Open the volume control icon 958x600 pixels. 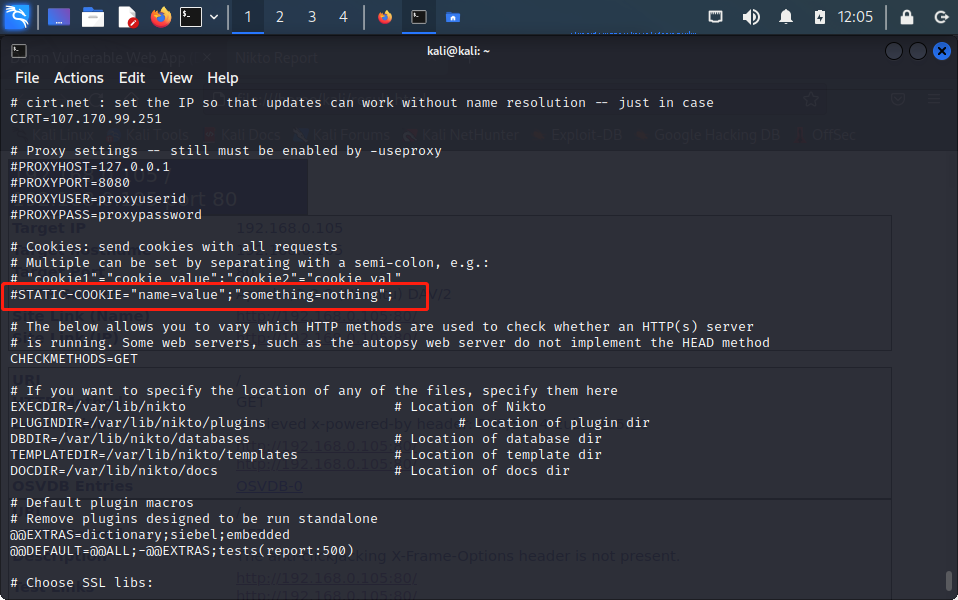tap(751, 17)
